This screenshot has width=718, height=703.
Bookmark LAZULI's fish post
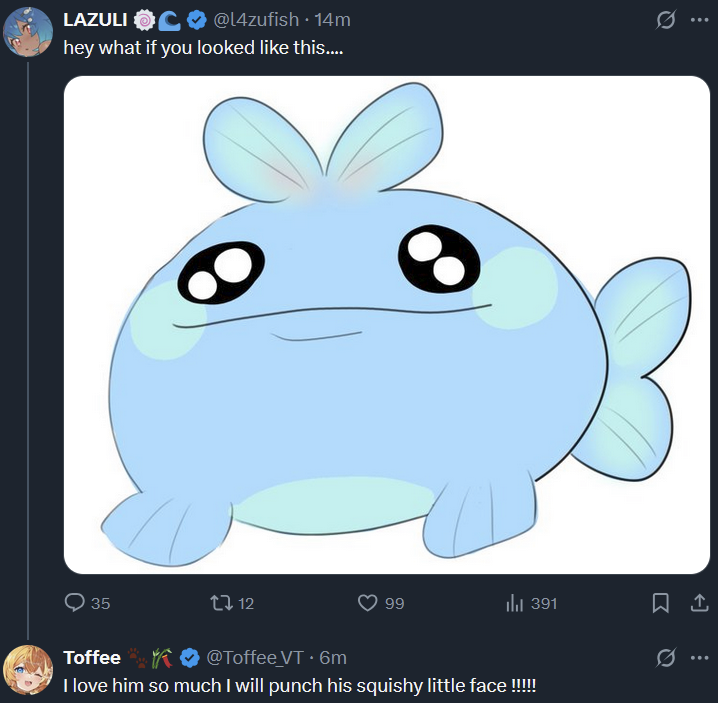(x=660, y=603)
